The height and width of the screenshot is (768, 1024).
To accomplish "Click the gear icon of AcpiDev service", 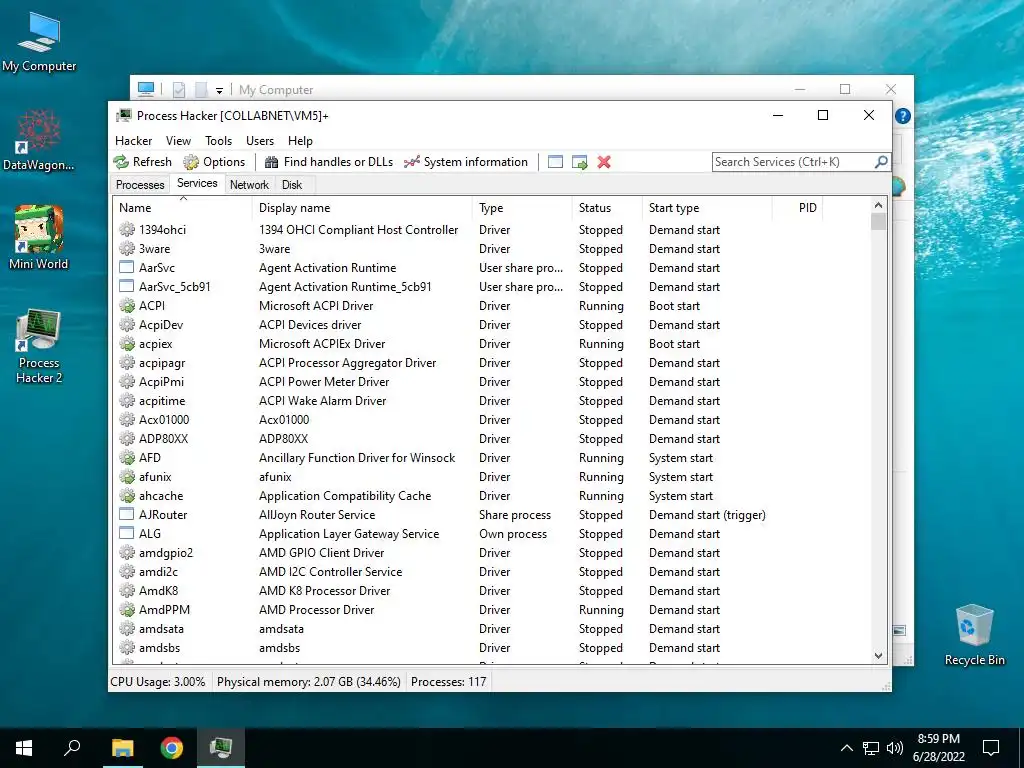I will 127,325.
